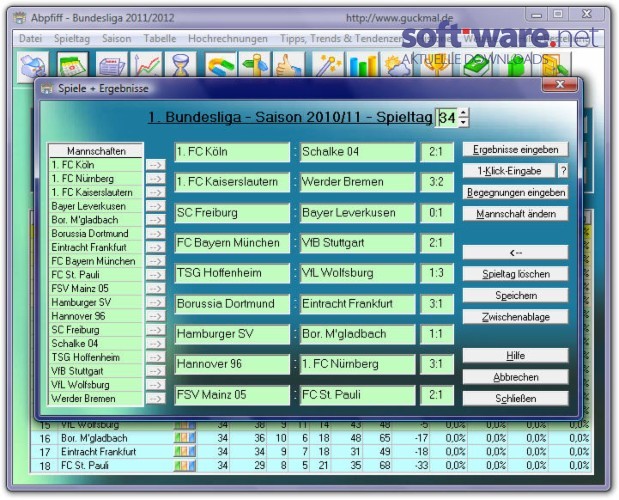Screen dimensions: 619x500
Task: Click the arrow button beside FSV Mainz 05 in list
Action: (156, 289)
